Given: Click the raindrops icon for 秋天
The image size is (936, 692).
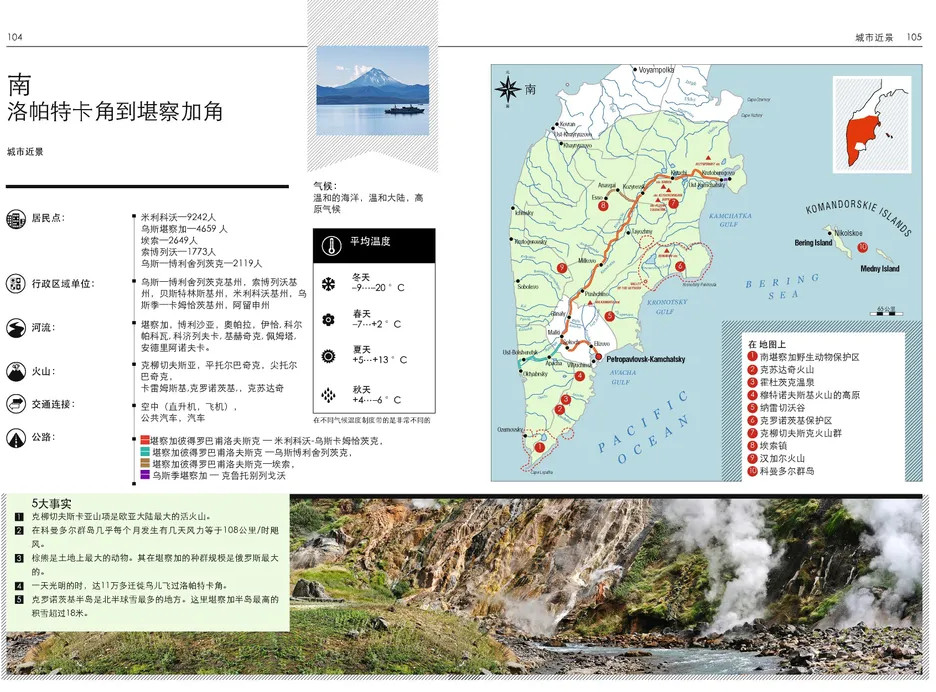Looking at the screenshot, I should (327, 396).
